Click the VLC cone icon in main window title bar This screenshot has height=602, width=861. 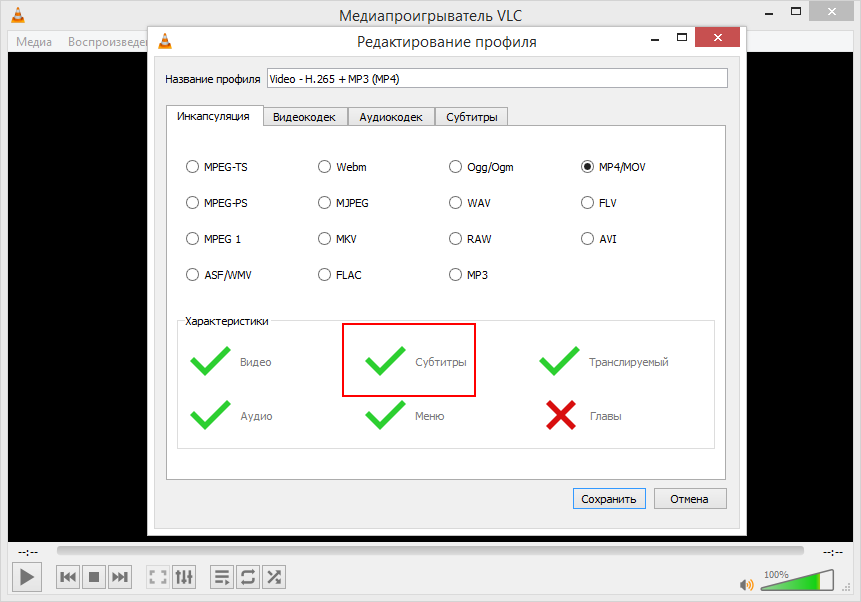(x=18, y=15)
